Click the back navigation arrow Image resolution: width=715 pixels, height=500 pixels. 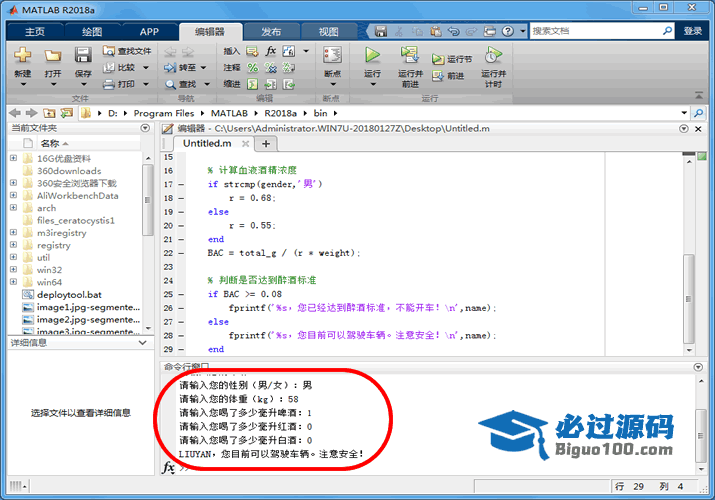pyautogui.click(x=15, y=113)
